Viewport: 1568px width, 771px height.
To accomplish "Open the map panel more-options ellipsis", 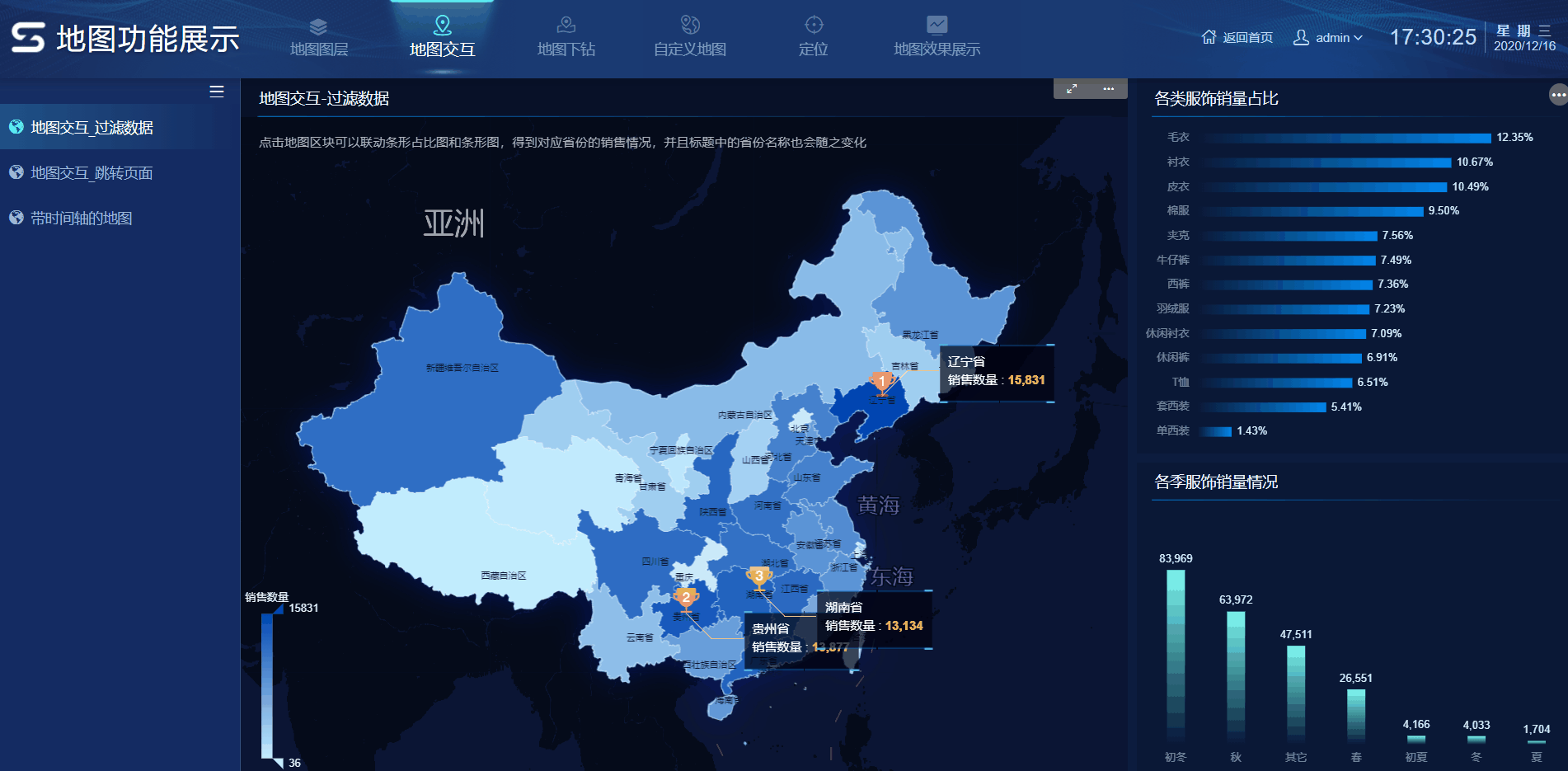I will pyautogui.click(x=1108, y=89).
